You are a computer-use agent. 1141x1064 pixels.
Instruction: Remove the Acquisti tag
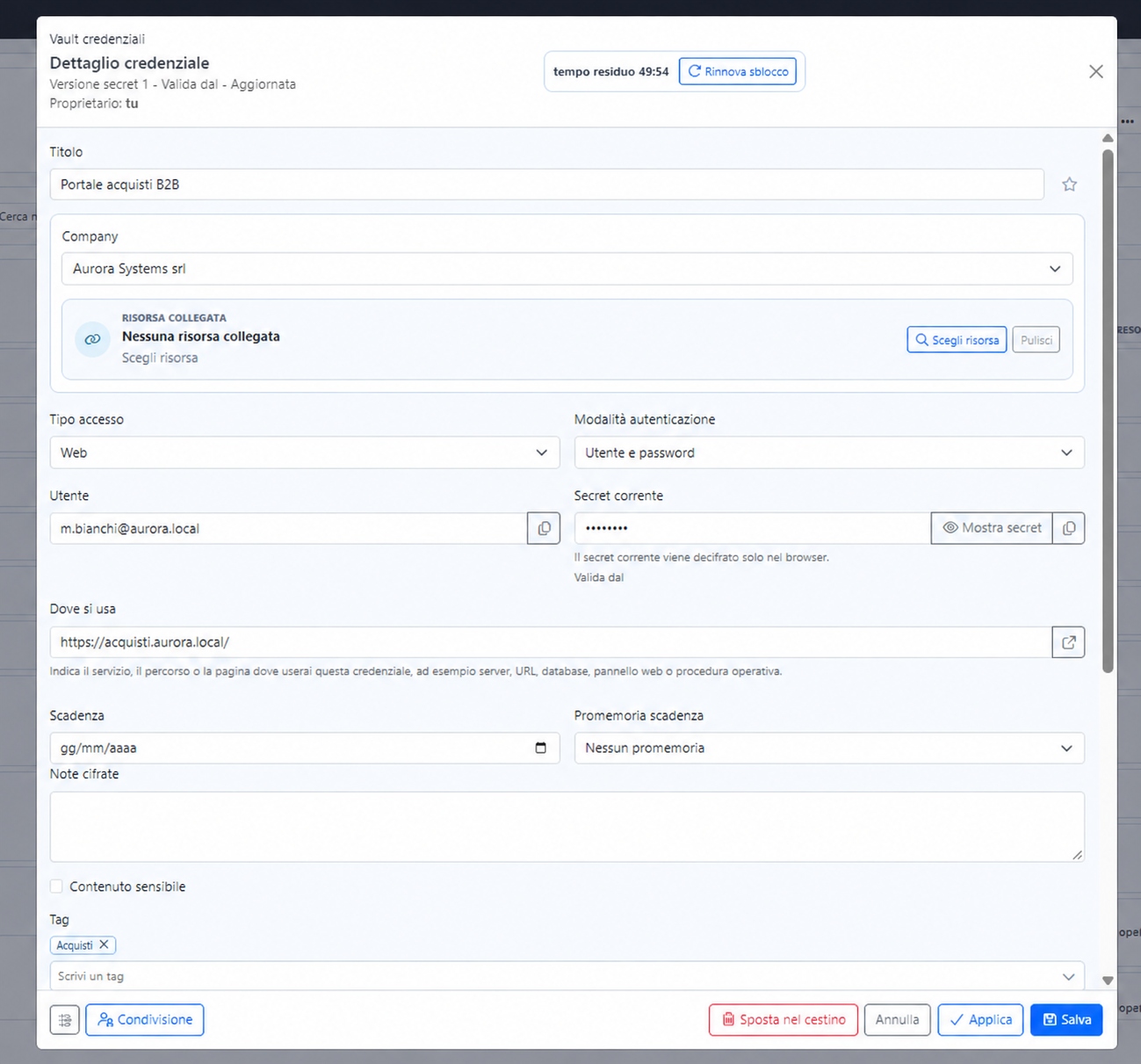[x=104, y=945]
